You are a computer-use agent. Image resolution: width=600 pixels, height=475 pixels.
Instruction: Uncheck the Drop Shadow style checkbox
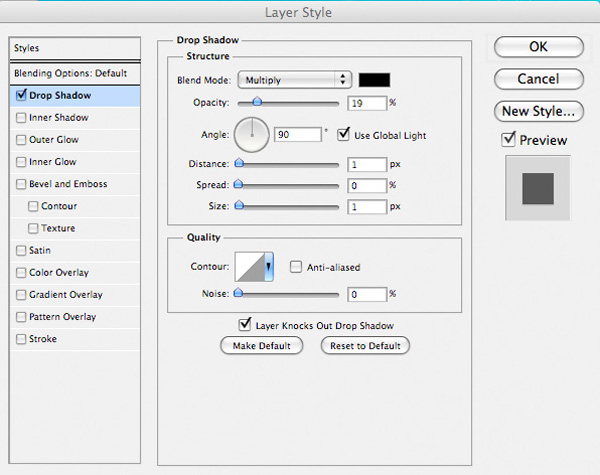coord(21,95)
